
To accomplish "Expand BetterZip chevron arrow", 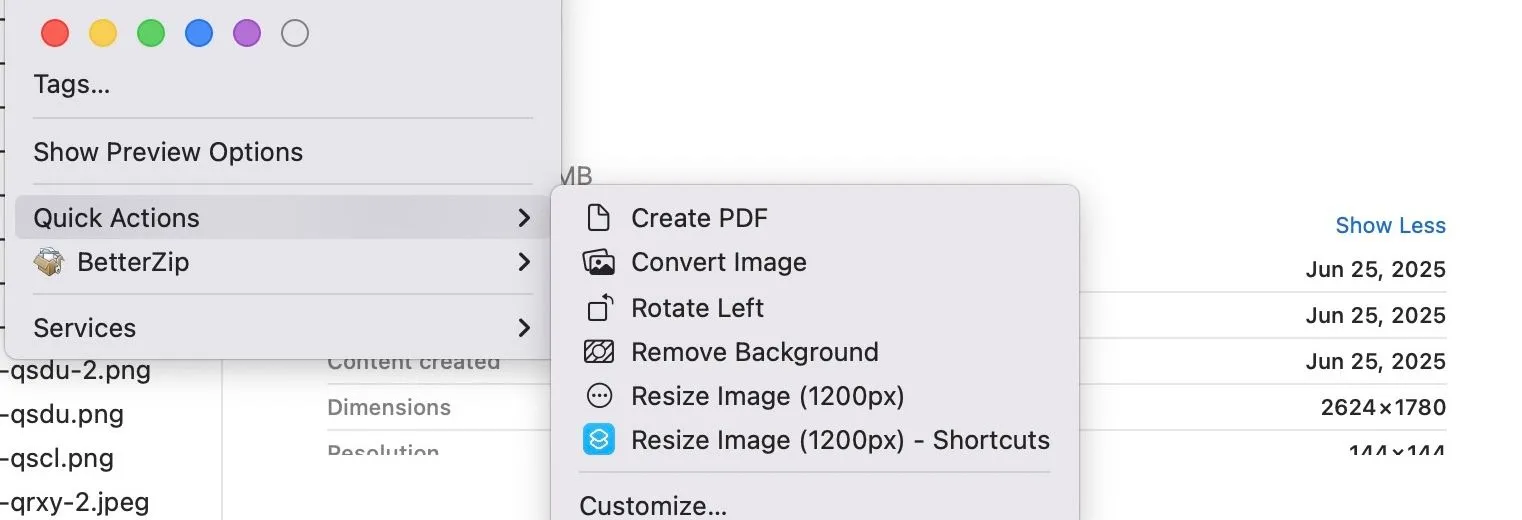I will [x=524, y=263].
